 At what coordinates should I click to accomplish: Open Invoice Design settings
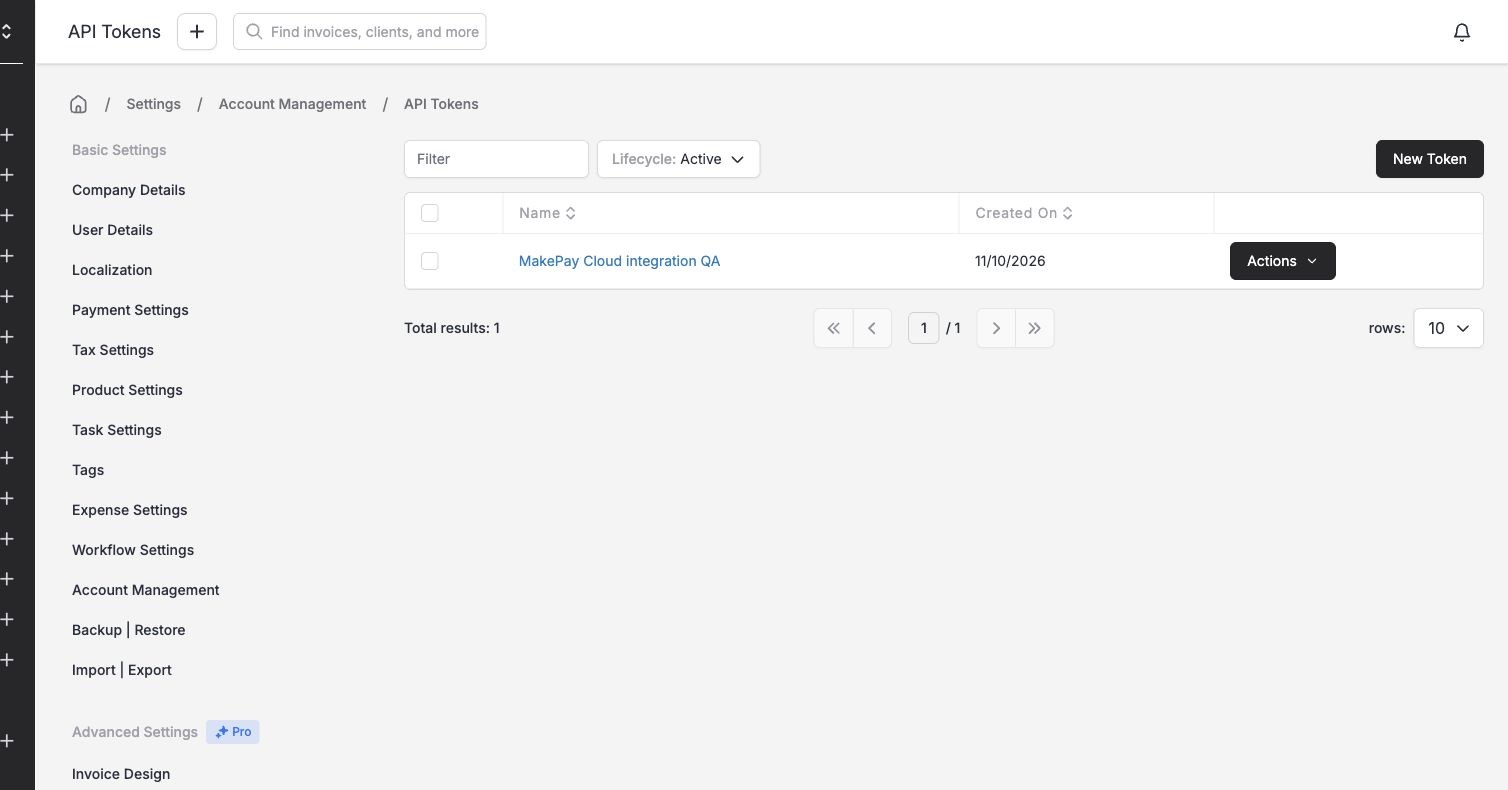pyautogui.click(x=121, y=774)
